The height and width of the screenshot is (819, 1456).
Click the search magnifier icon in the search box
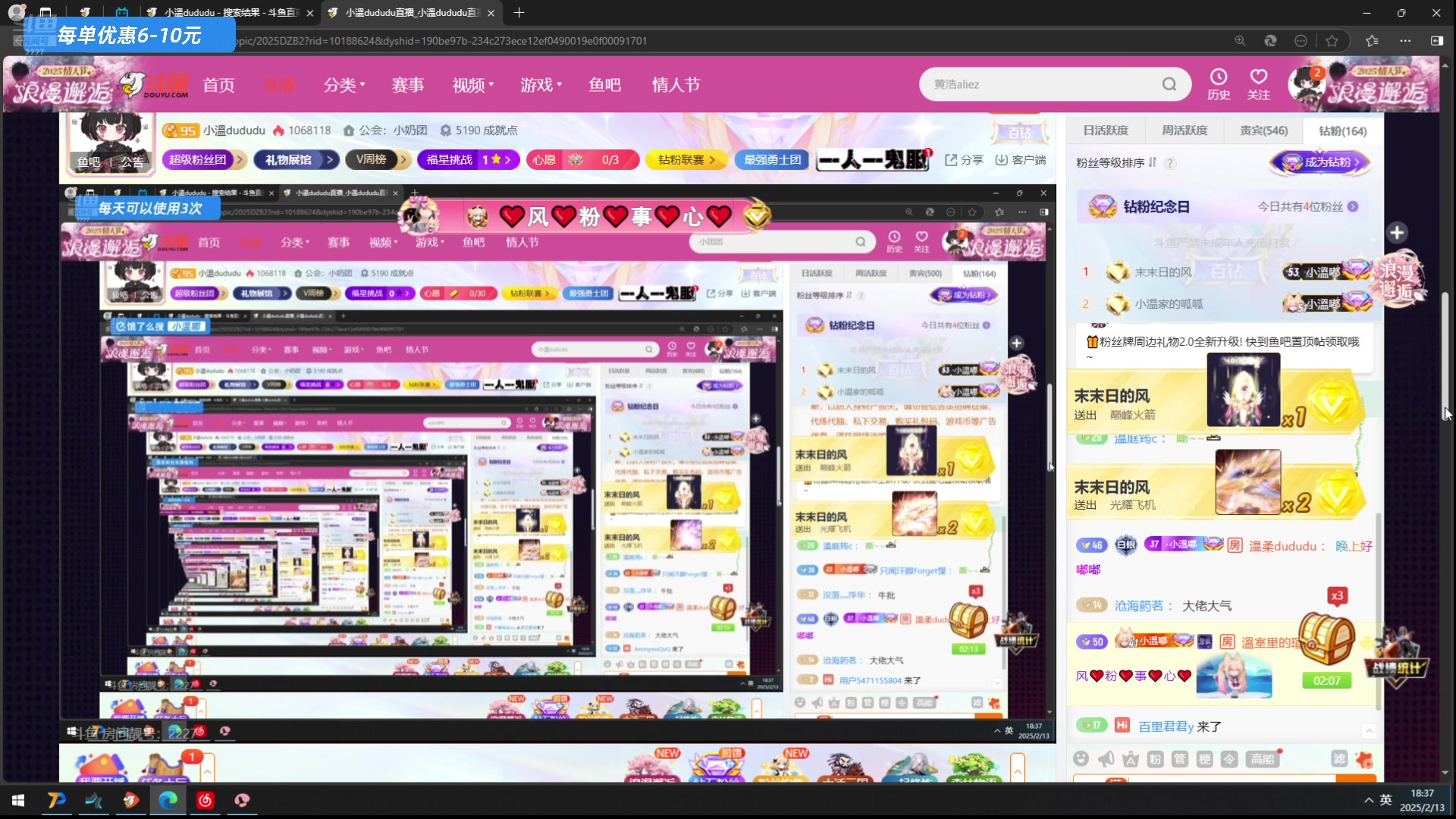[1169, 84]
